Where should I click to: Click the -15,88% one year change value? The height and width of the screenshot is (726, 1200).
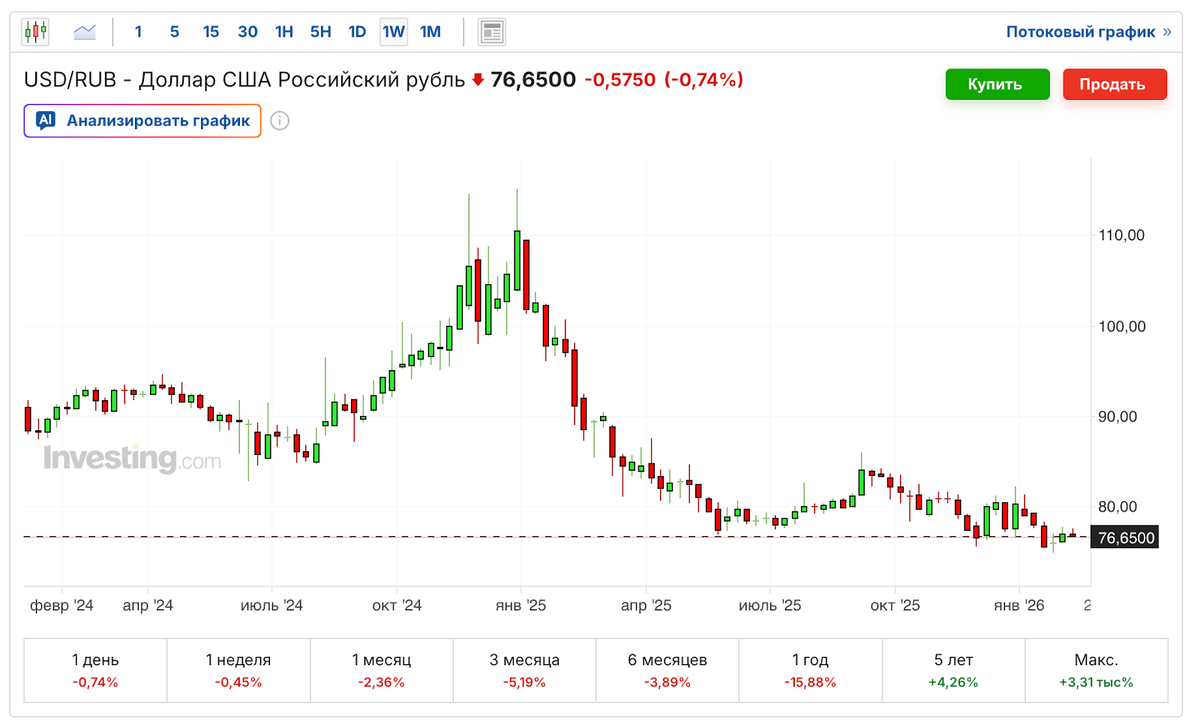pos(810,682)
